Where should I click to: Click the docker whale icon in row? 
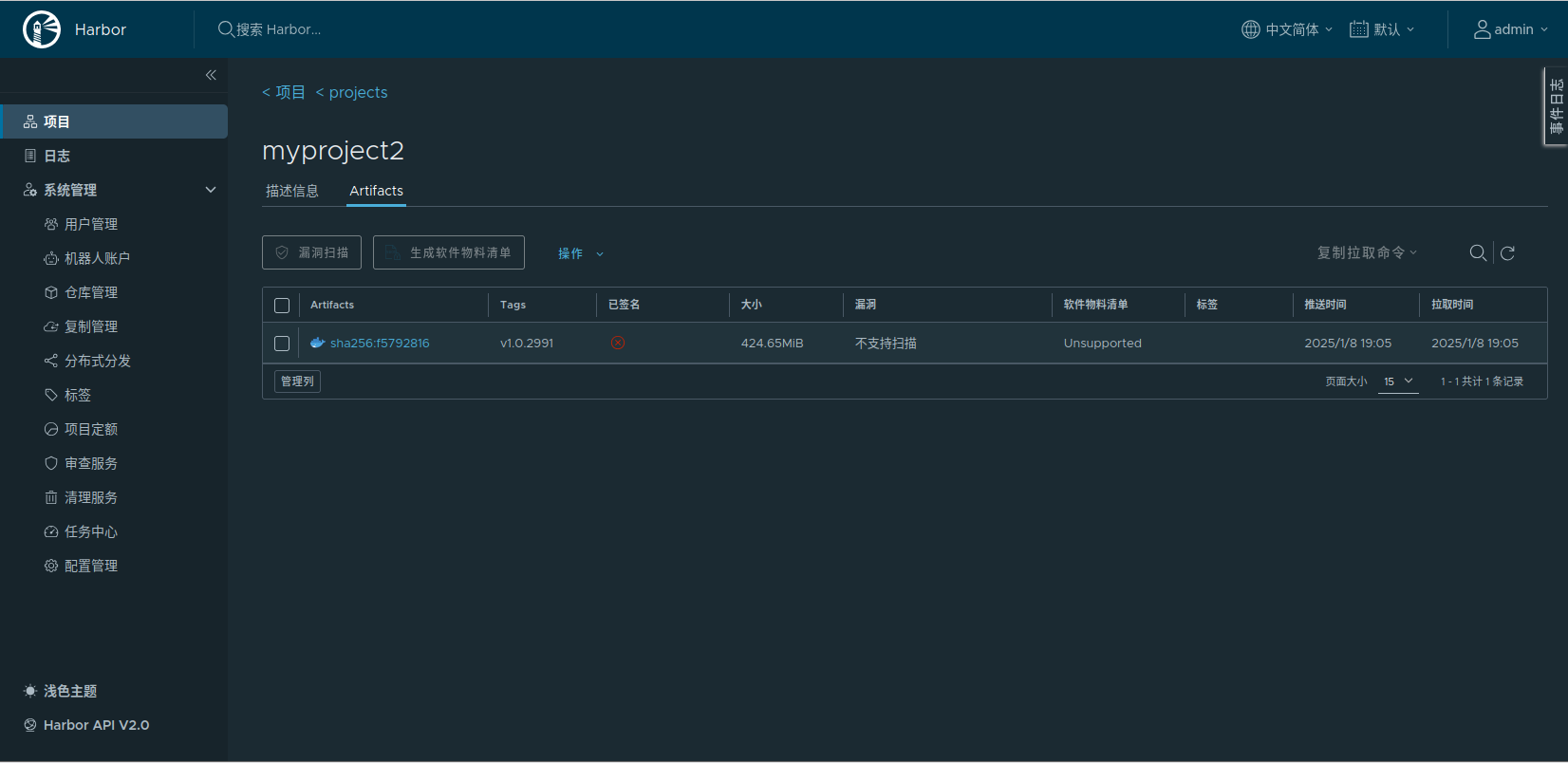318,343
